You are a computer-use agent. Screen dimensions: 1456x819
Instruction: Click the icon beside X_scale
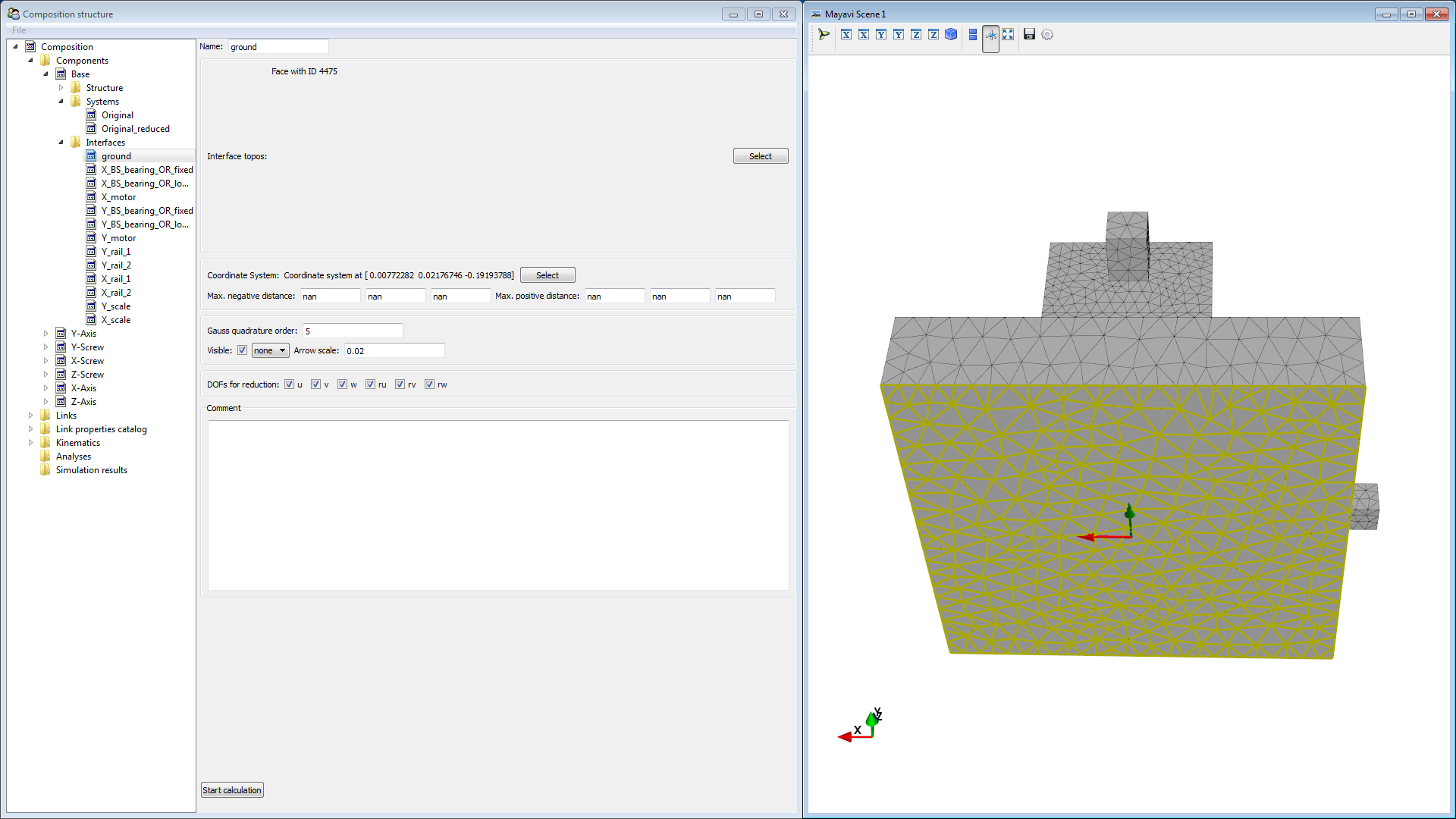[x=91, y=320]
